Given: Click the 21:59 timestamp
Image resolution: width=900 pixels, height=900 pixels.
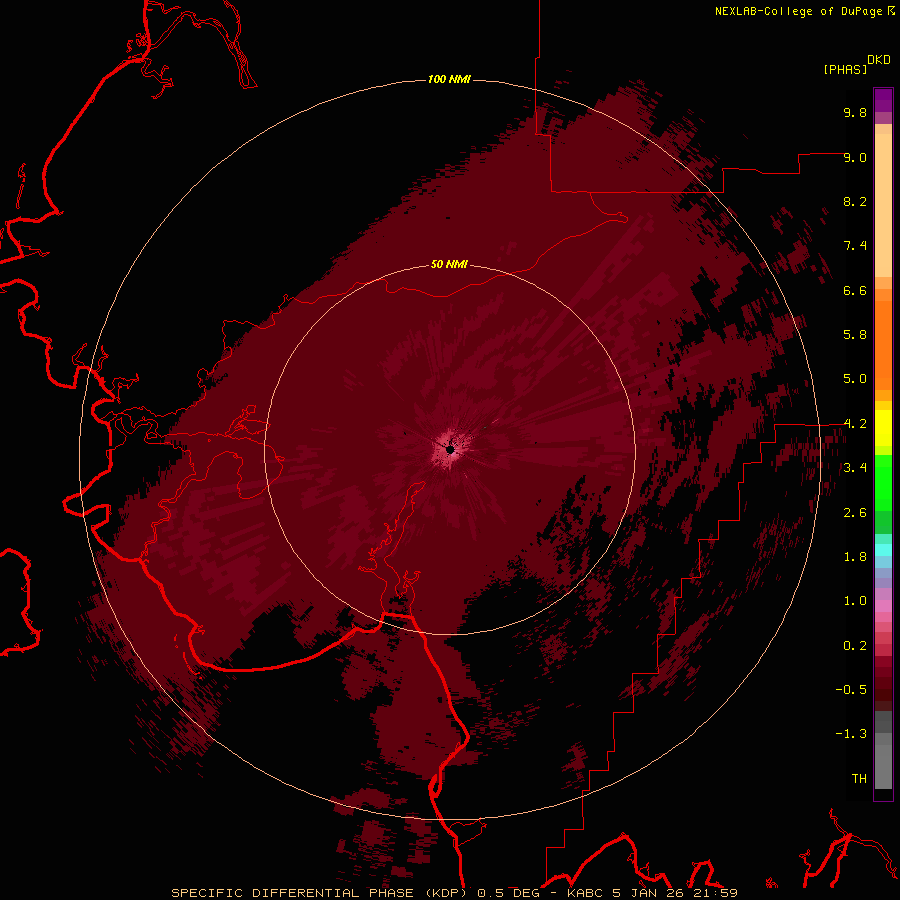Looking at the screenshot, I should click(x=714, y=893).
